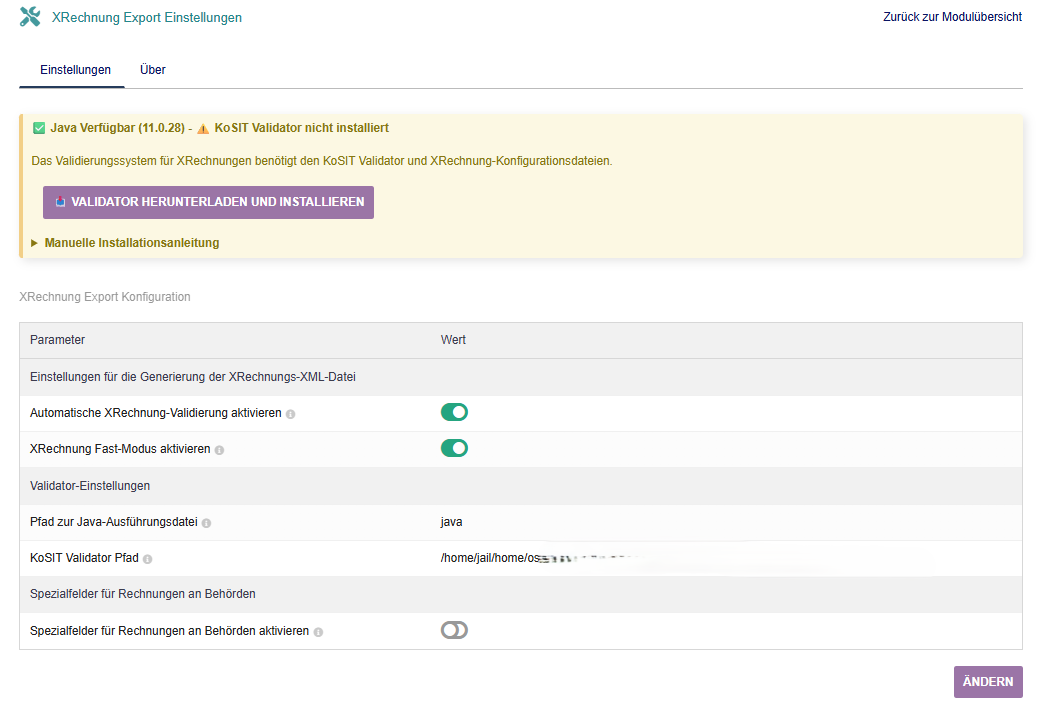This screenshot has width=1045, height=714.
Task: Click the XRechnung module tools icon
Action: click(x=30, y=17)
